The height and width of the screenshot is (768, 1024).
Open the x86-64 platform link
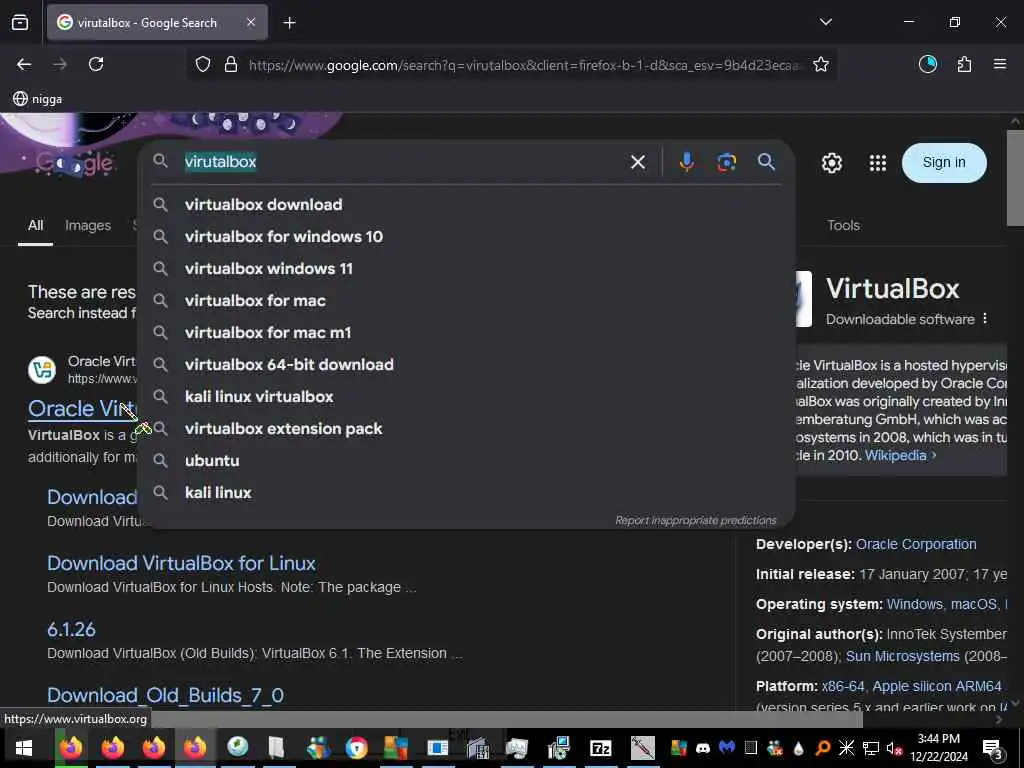[x=843, y=686]
